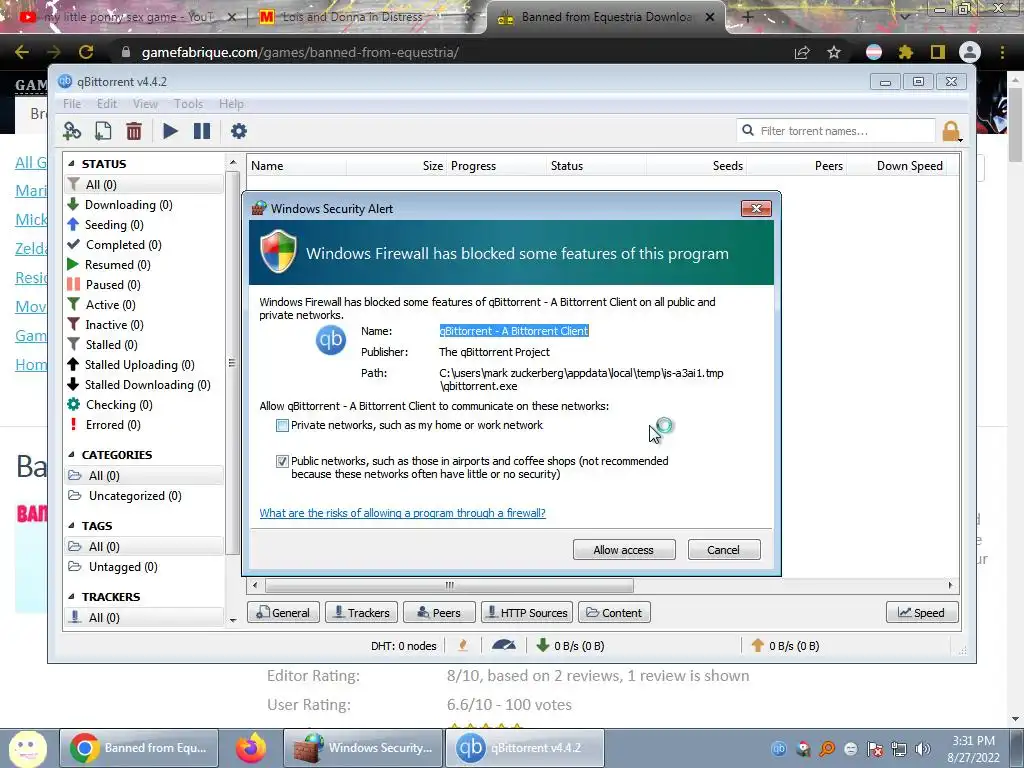Open the Chrome tab search dropdown arrow
Image resolution: width=1024 pixels, height=768 pixels.
click(x=904, y=17)
